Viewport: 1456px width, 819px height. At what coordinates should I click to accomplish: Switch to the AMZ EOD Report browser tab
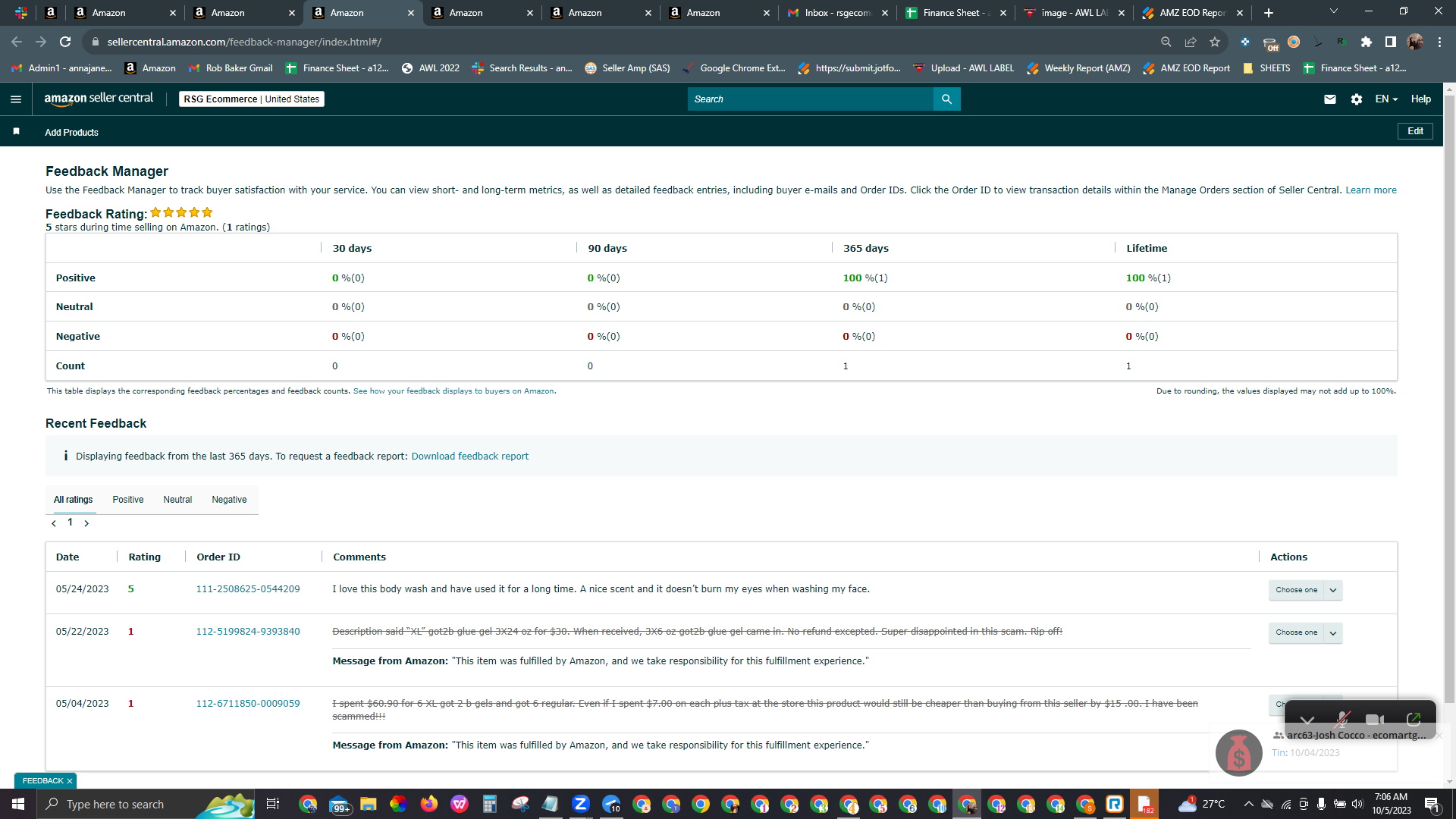click(x=1192, y=13)
